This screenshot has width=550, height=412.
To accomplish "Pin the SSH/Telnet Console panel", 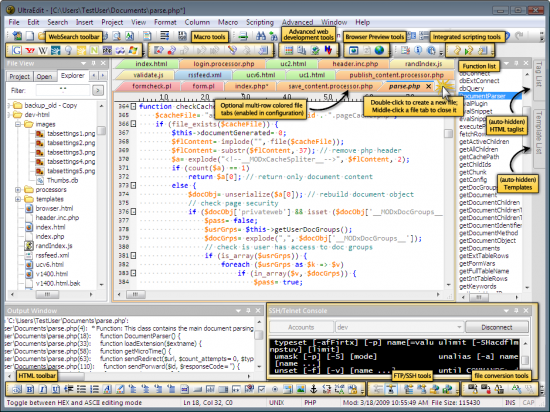I will [x=516, y=311].
